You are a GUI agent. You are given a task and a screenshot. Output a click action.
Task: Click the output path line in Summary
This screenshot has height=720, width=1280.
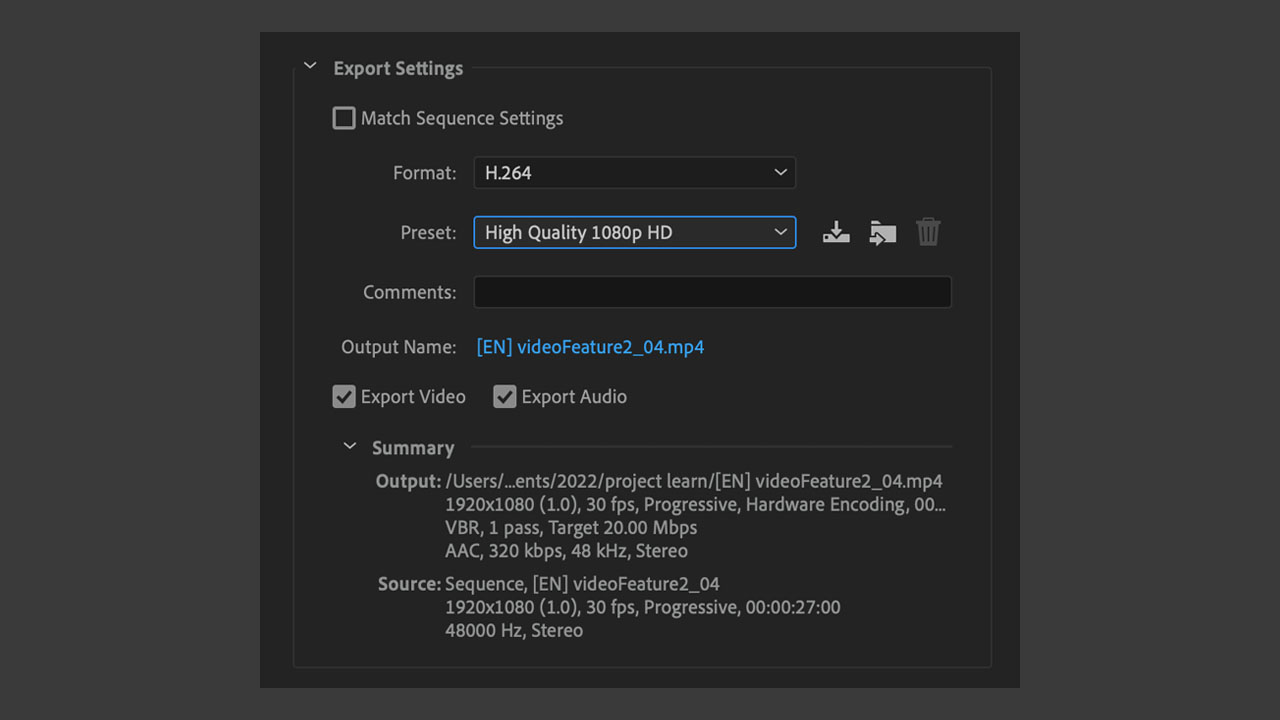694,481
